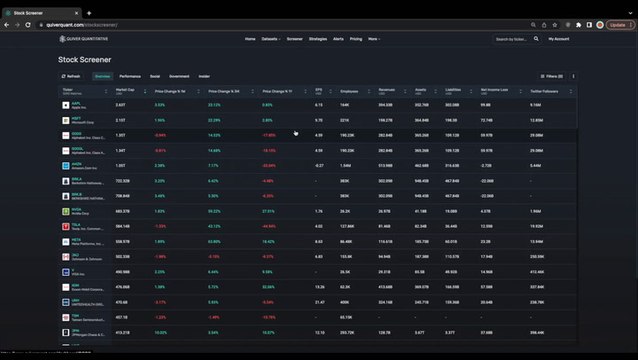Click the Apple company logo icon
The height and width of the screenshot is (360, 638).
click(x=66, y=105)
